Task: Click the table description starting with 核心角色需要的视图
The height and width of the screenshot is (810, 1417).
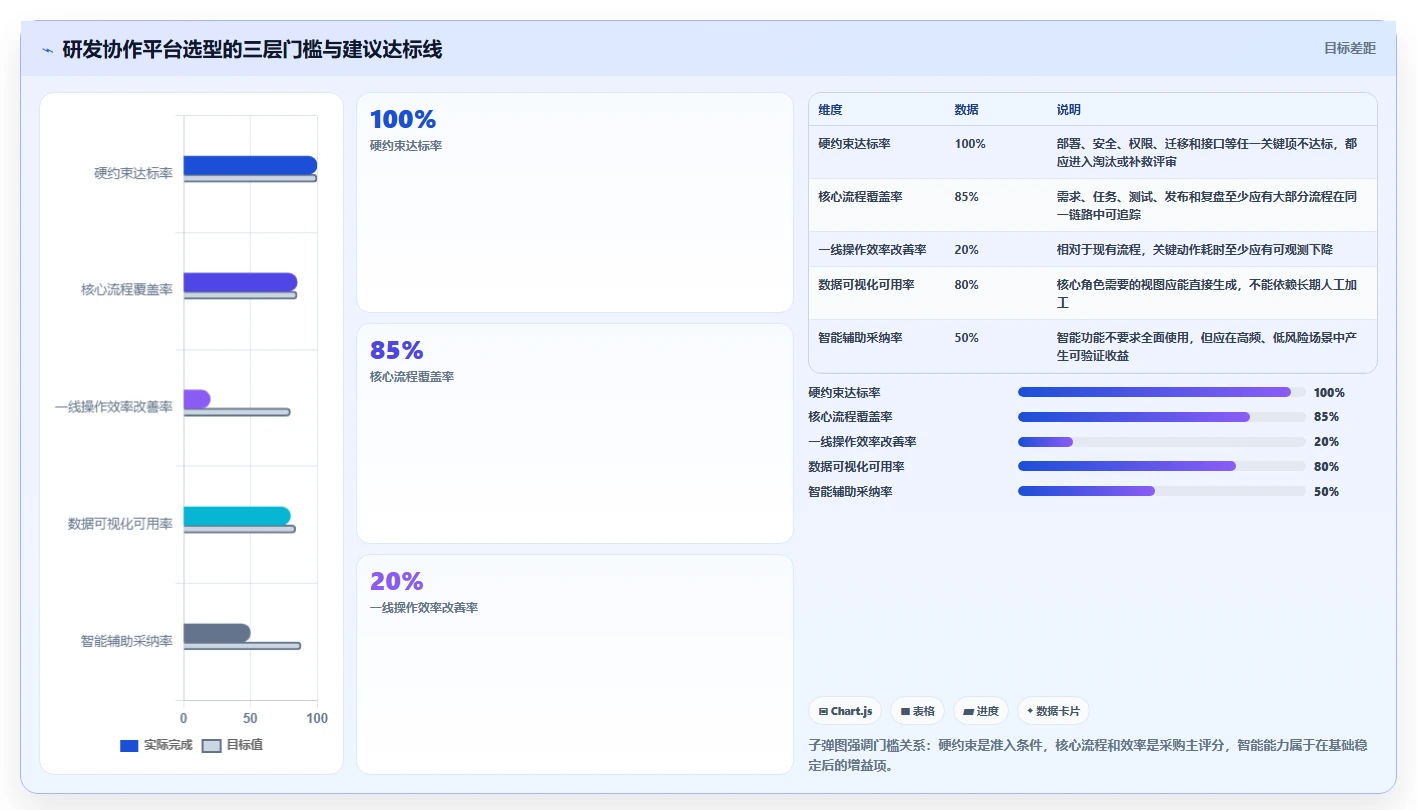Action: pos(1207,293)
